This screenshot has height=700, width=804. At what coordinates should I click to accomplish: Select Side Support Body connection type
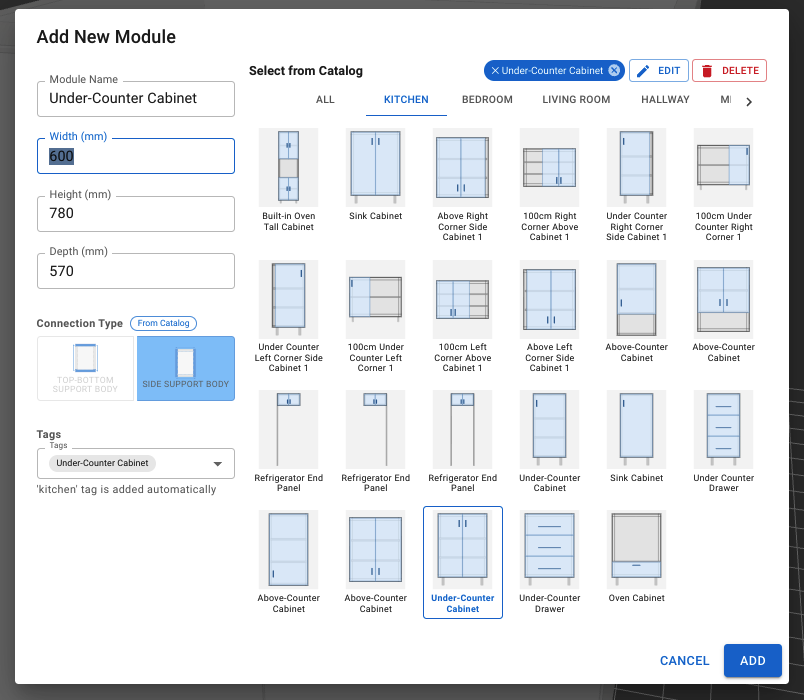tap(186, 368)
